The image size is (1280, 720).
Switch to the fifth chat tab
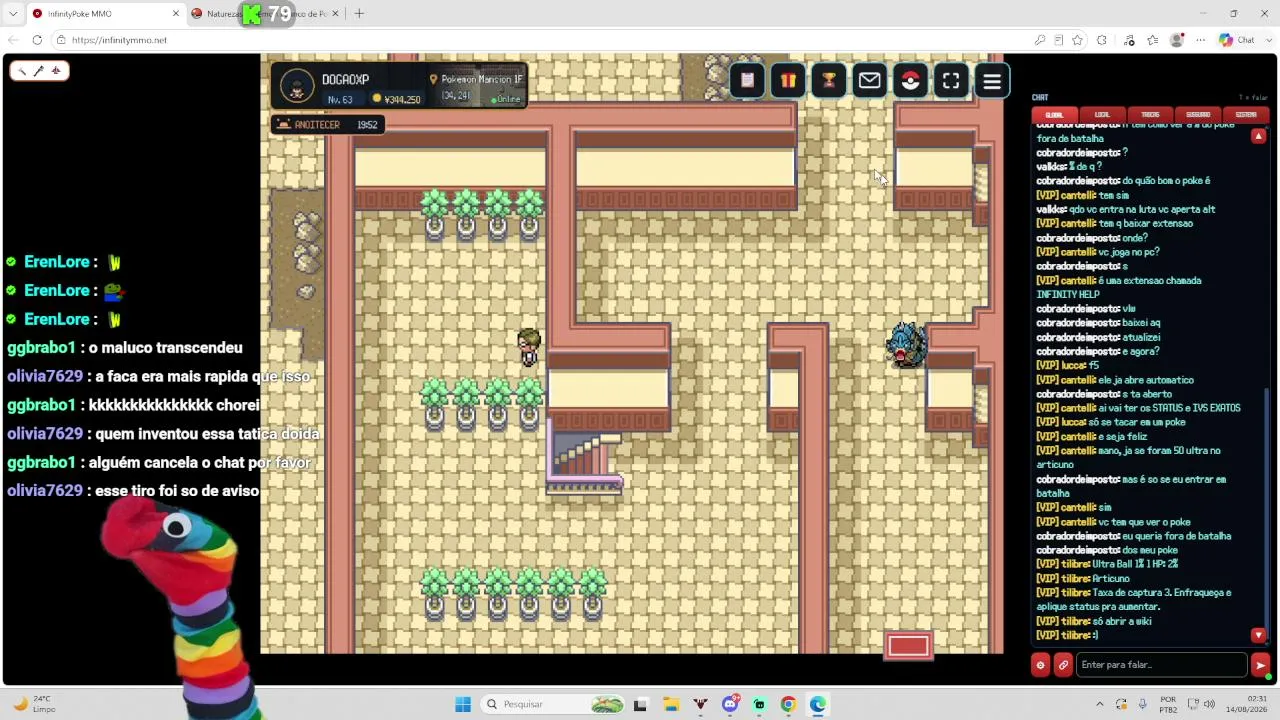tap(1246, 115)
